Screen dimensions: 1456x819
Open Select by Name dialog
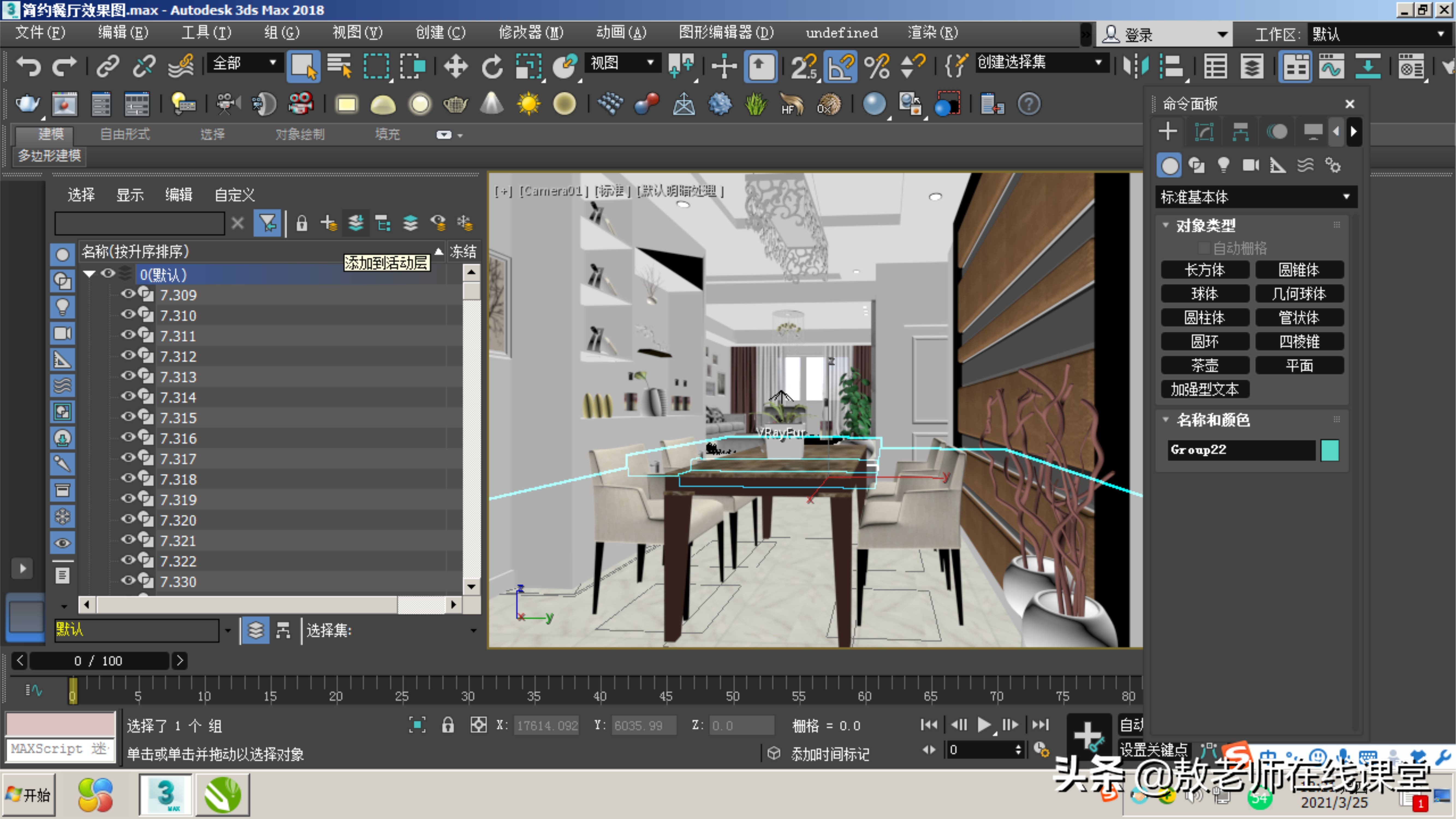338,66
